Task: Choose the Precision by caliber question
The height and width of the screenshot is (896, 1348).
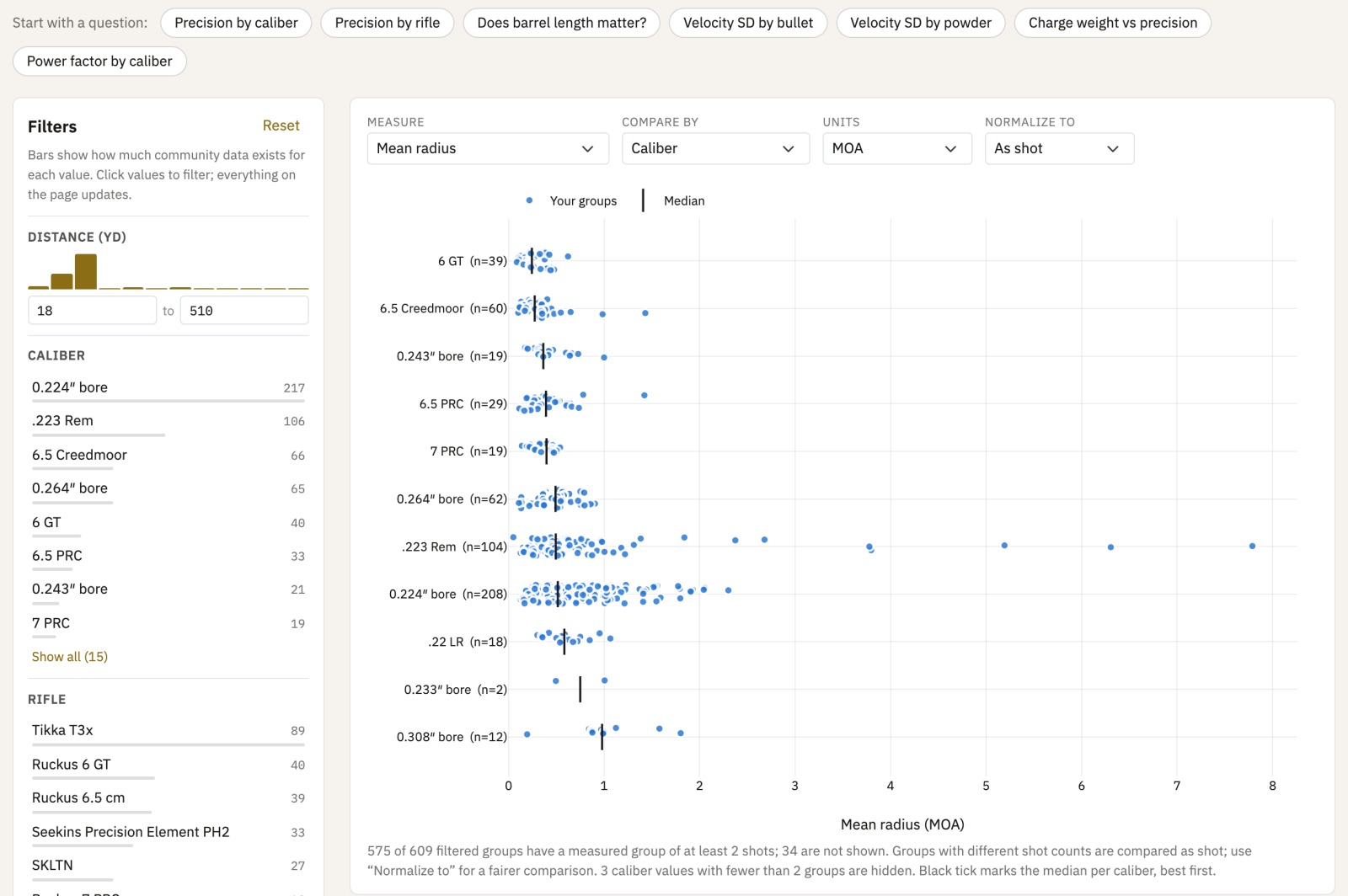Action: coord(236,23)
